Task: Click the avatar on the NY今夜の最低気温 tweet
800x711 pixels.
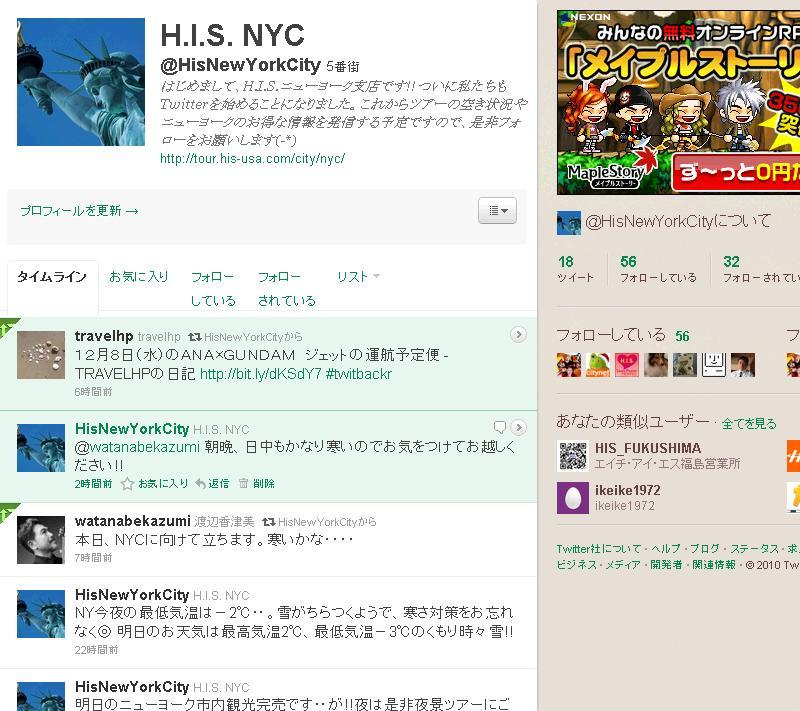Action: click(41, 614)
